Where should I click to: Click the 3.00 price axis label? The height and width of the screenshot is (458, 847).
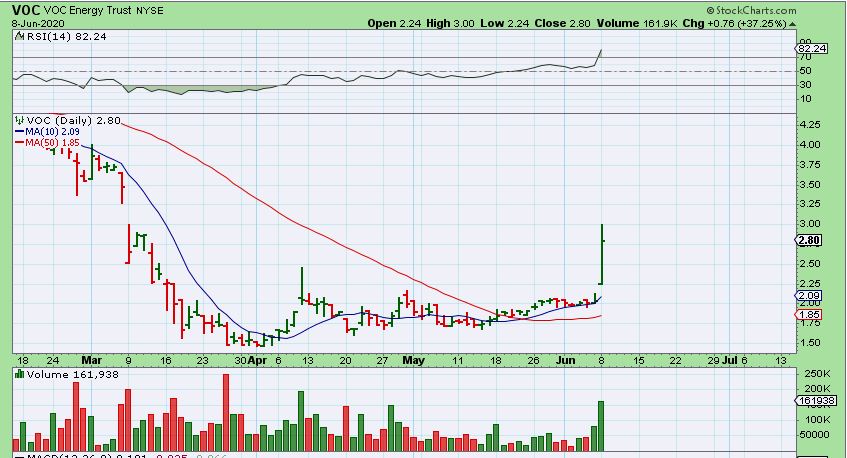[x=810, y=224]
